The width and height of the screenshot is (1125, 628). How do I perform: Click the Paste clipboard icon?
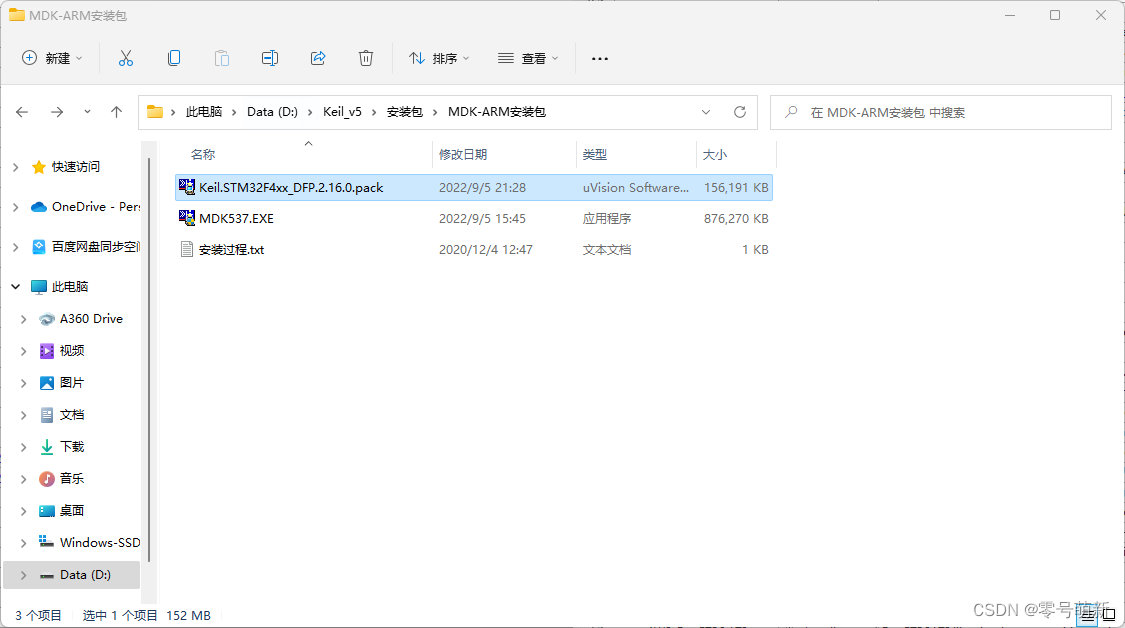pos(222,58)
